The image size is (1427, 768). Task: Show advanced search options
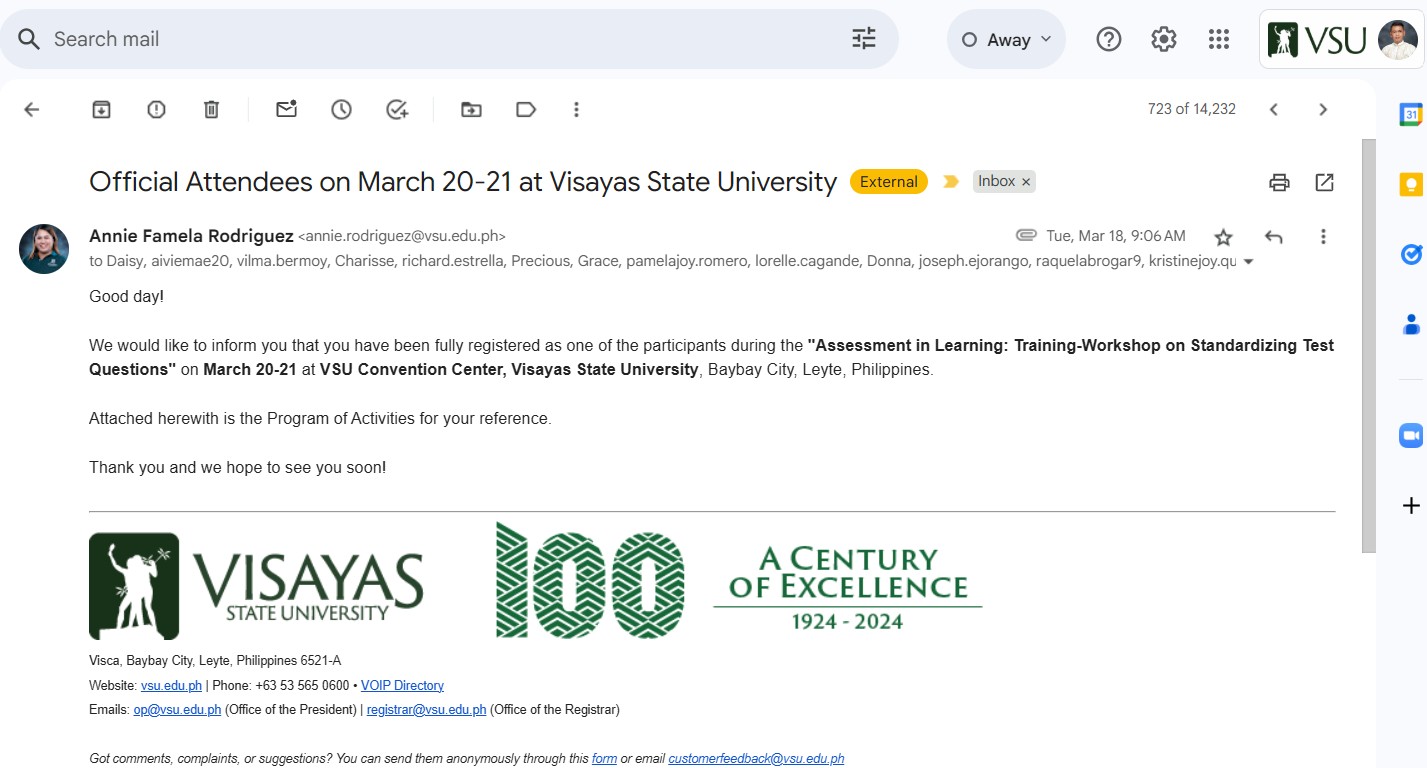coord(863,39)
